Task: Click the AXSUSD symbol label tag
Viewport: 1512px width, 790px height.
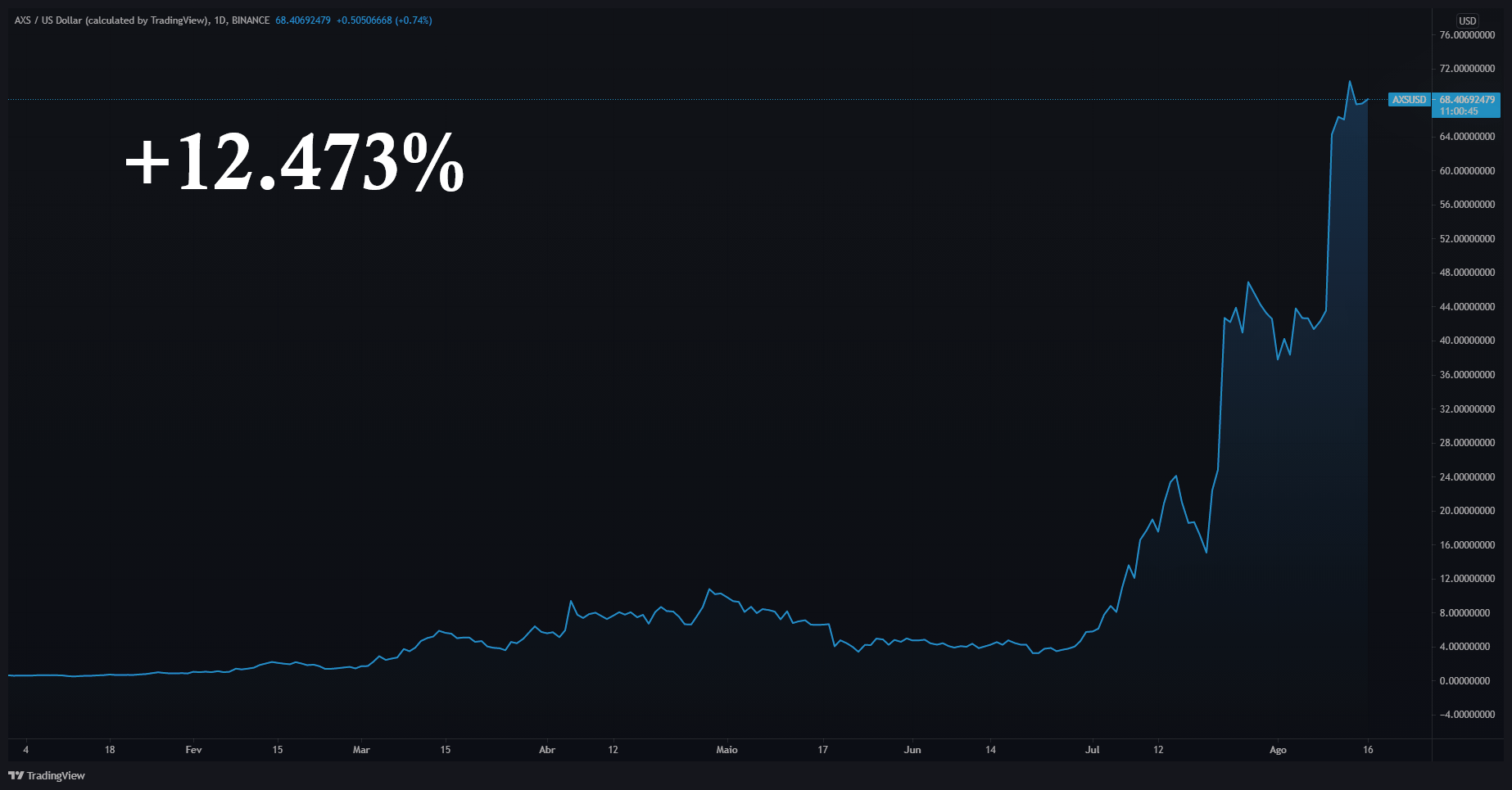Action: (x=1409, y=100)
